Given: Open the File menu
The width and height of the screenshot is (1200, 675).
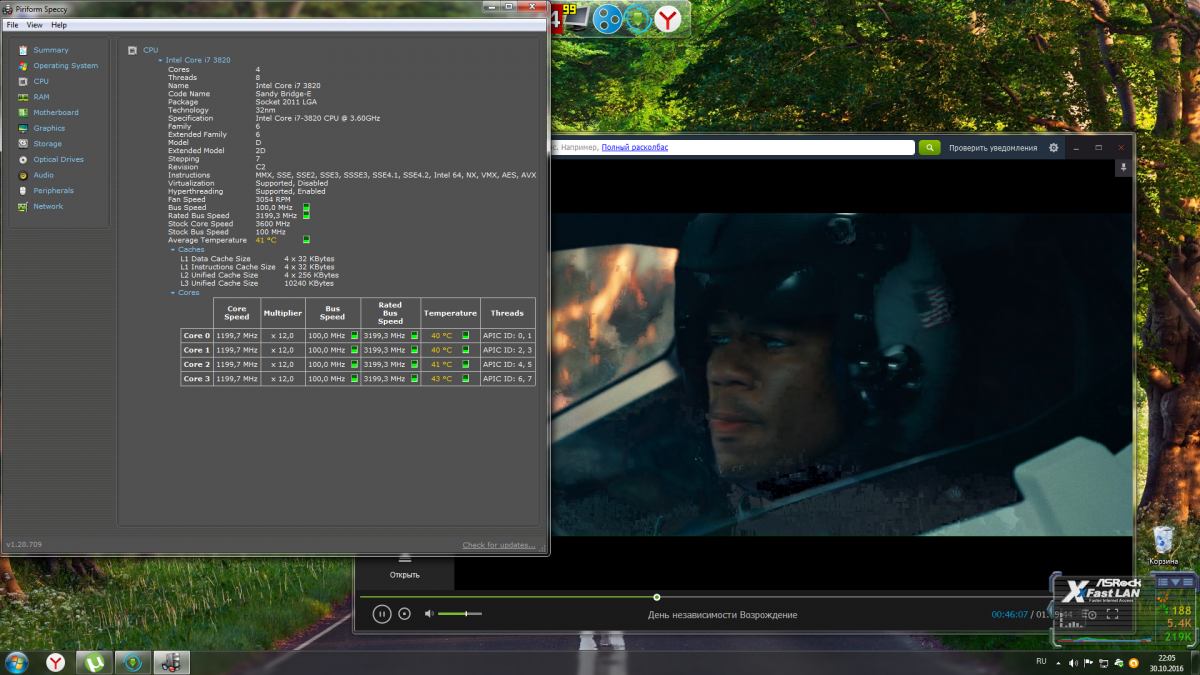Looking at the screenshot, I should coord(12,25).
